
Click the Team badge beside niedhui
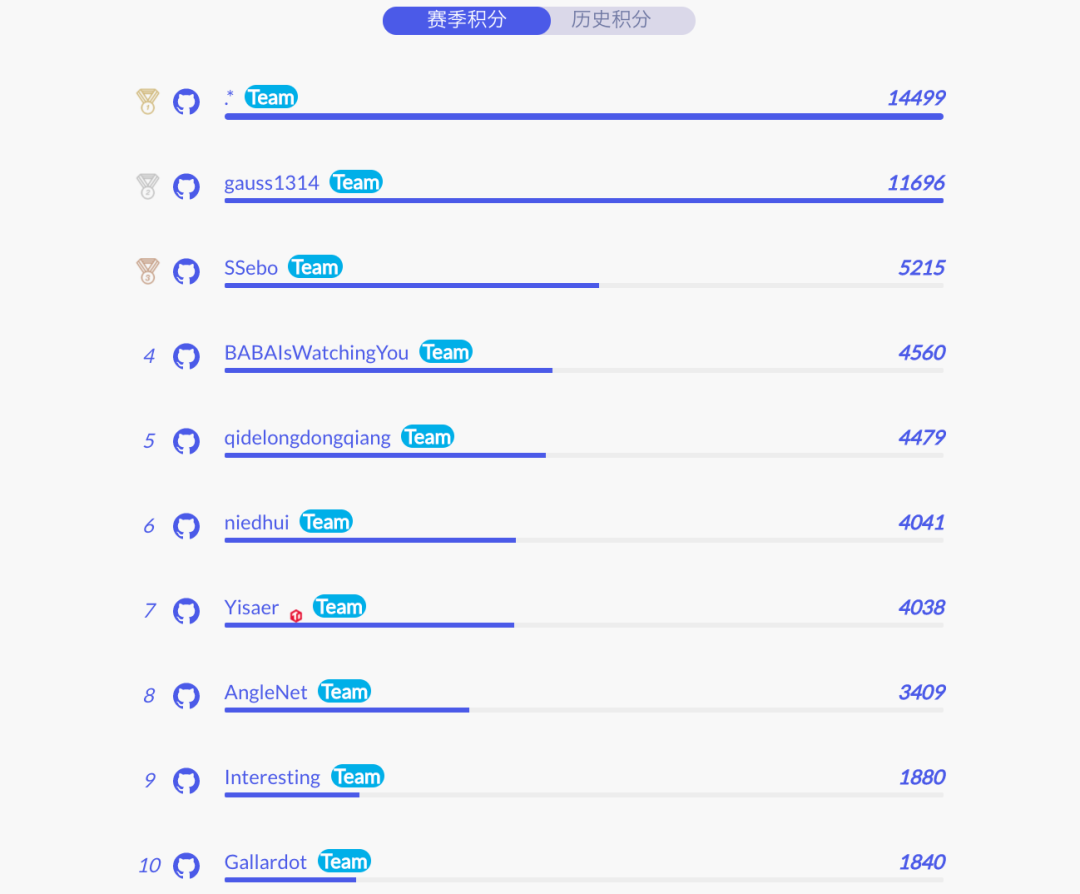click(x=326, y=522)
